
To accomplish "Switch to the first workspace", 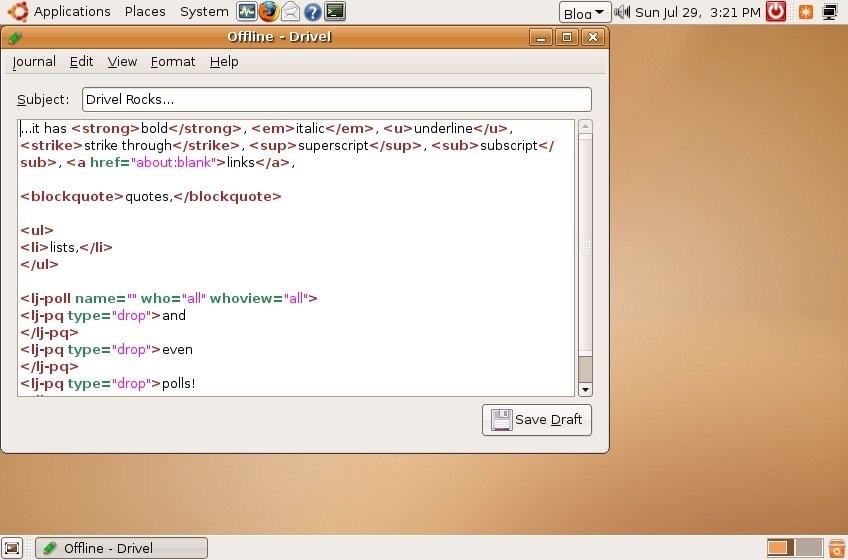I will click(780, 548).
